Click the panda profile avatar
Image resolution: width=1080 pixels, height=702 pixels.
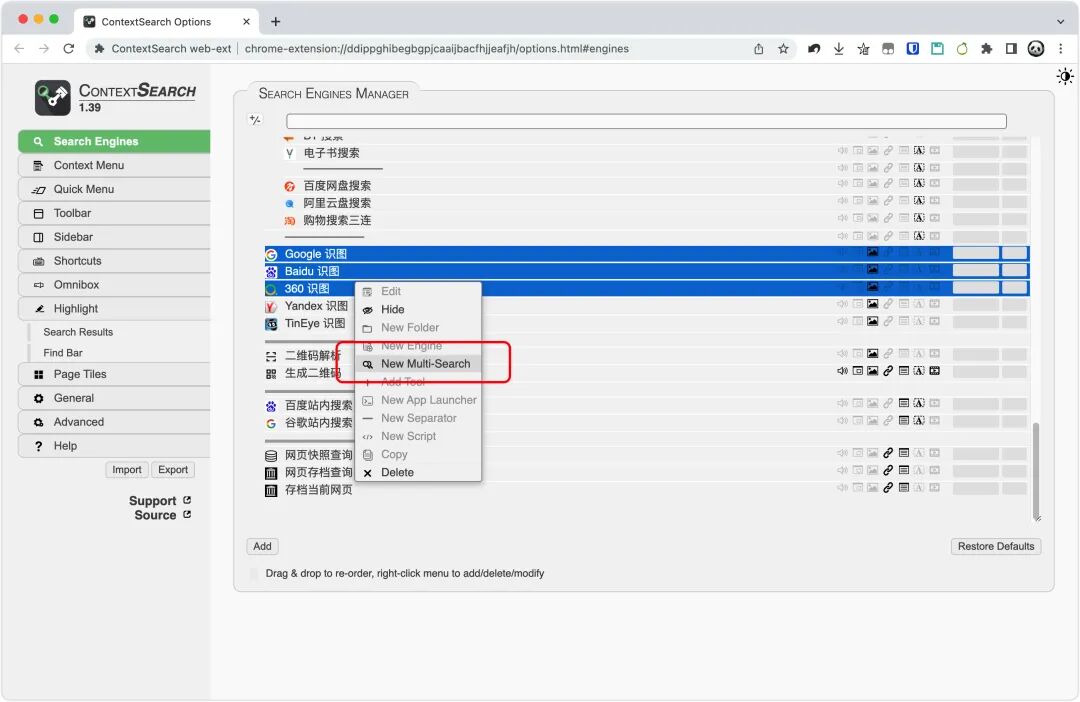(1036, 49)
